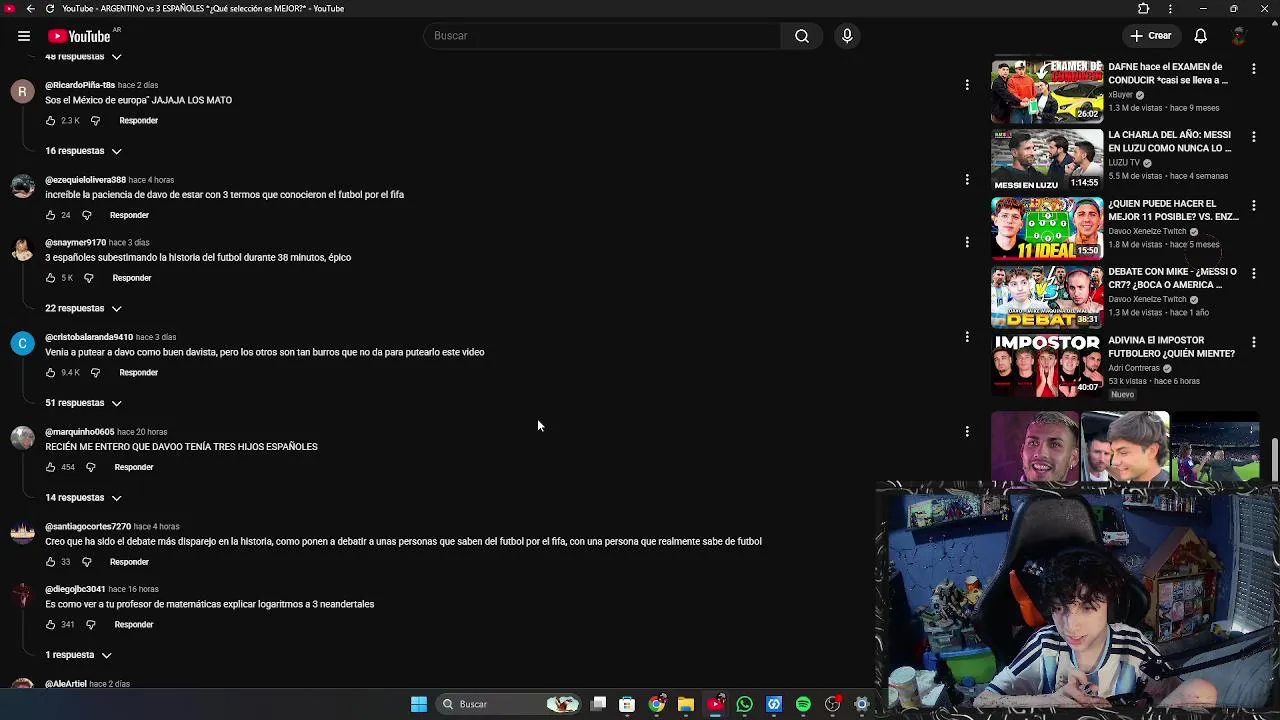The width and height of the screenshot is (1280, 720).
Task: Open 'DEBATE CON MIKE' video thumbnail
Action: [x=1047, y=296]
